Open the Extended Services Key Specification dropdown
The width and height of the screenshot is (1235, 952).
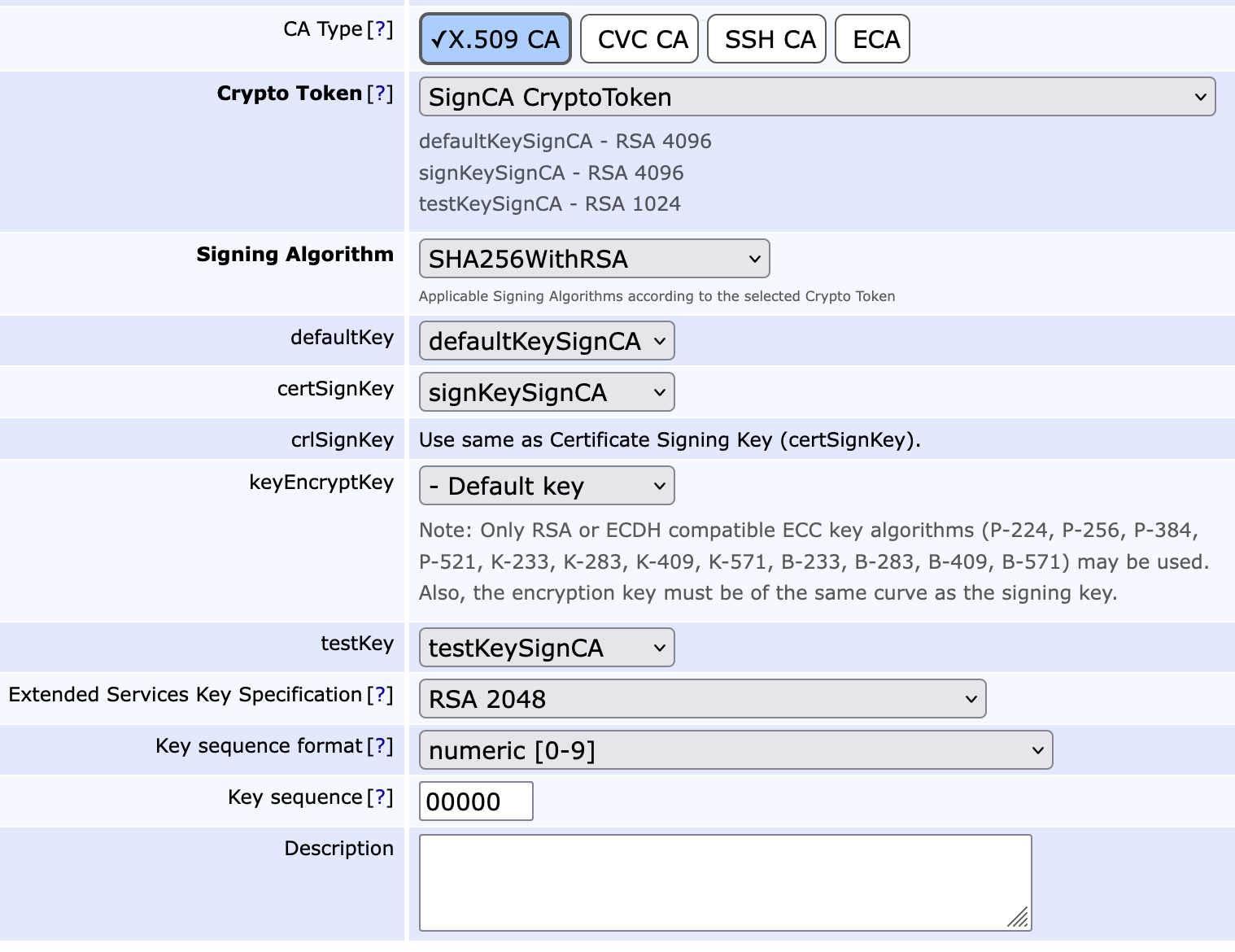pos(700,699)
